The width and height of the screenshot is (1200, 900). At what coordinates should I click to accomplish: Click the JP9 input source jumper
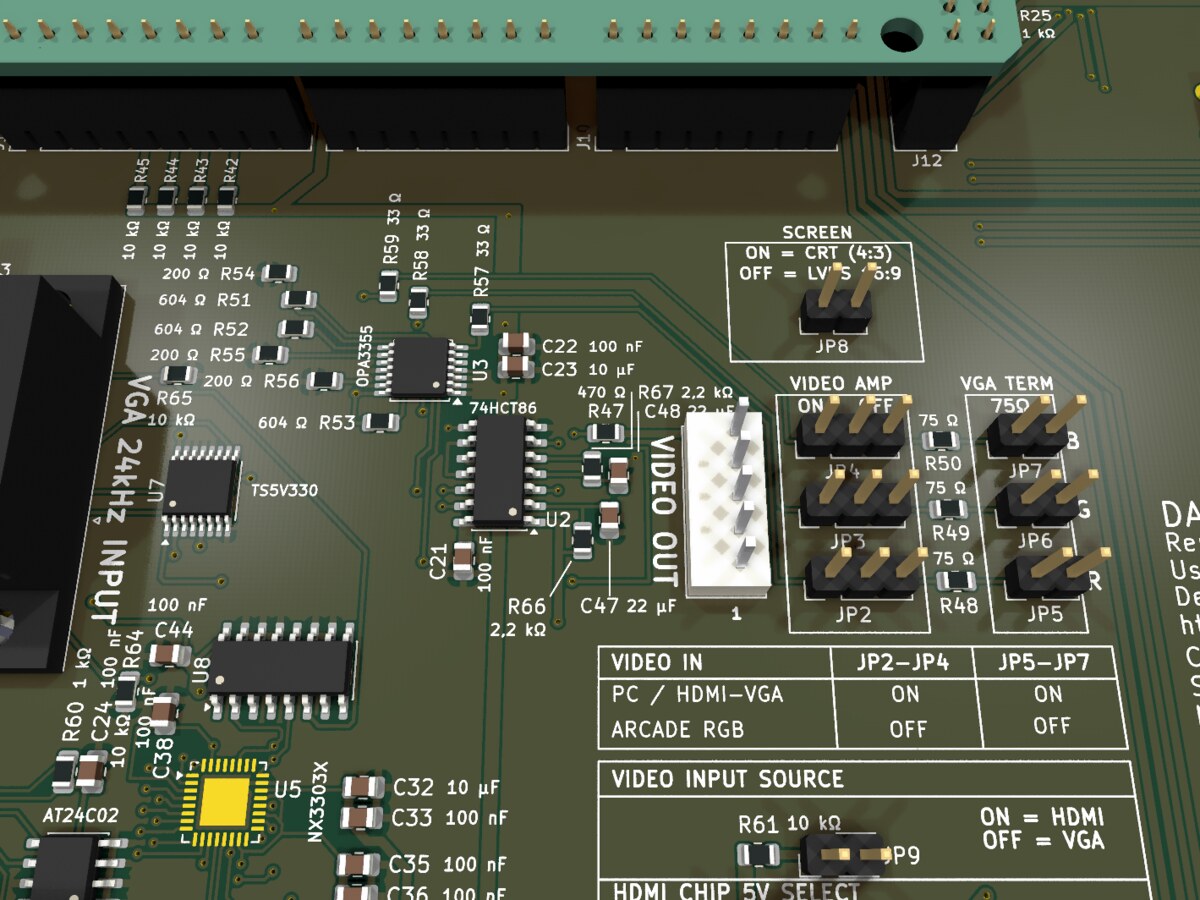842,856
